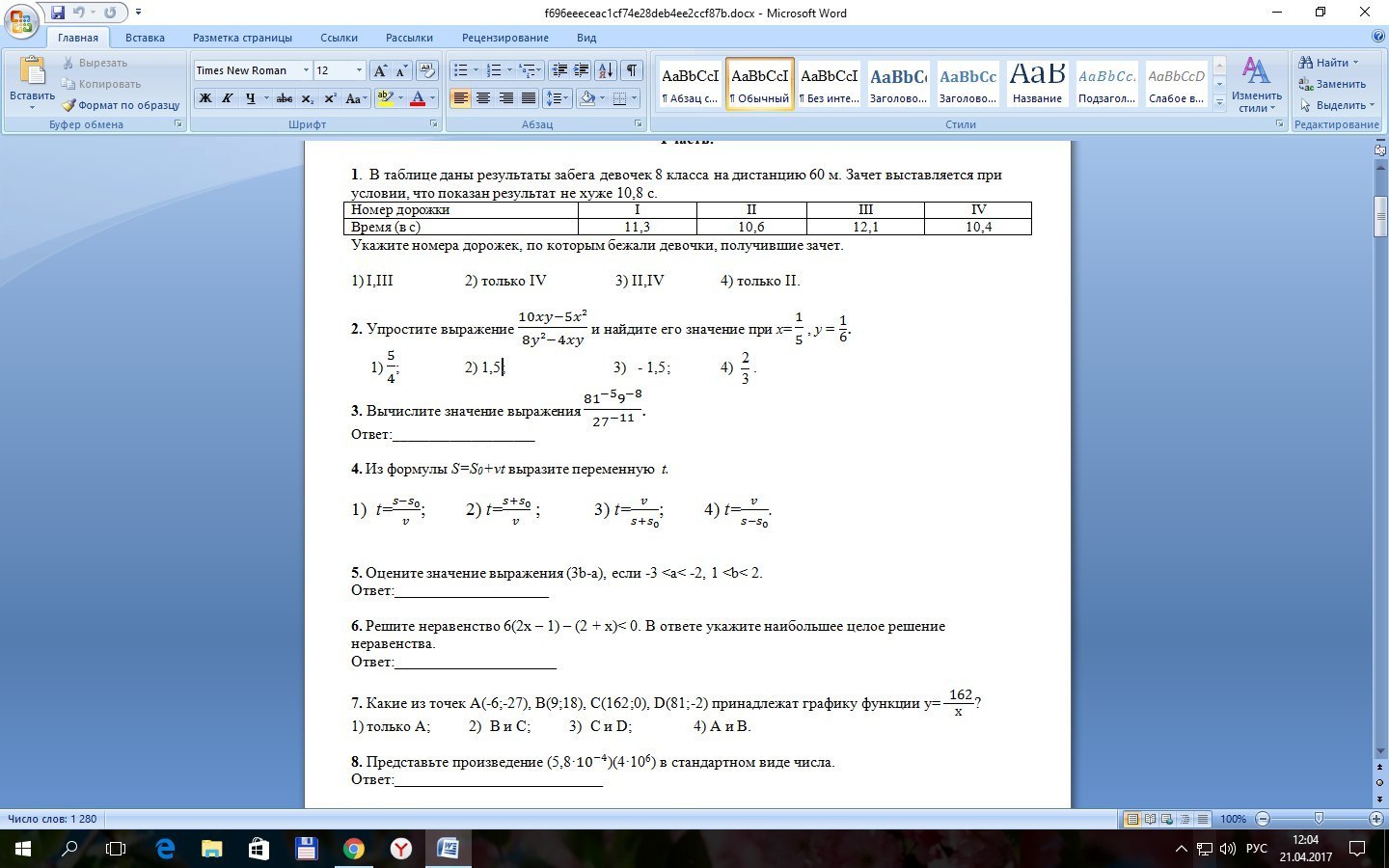This screenshot has height=868, width=1389.
Task: Open the borders dropdown arrow
Action: click(x=634, y=98)
